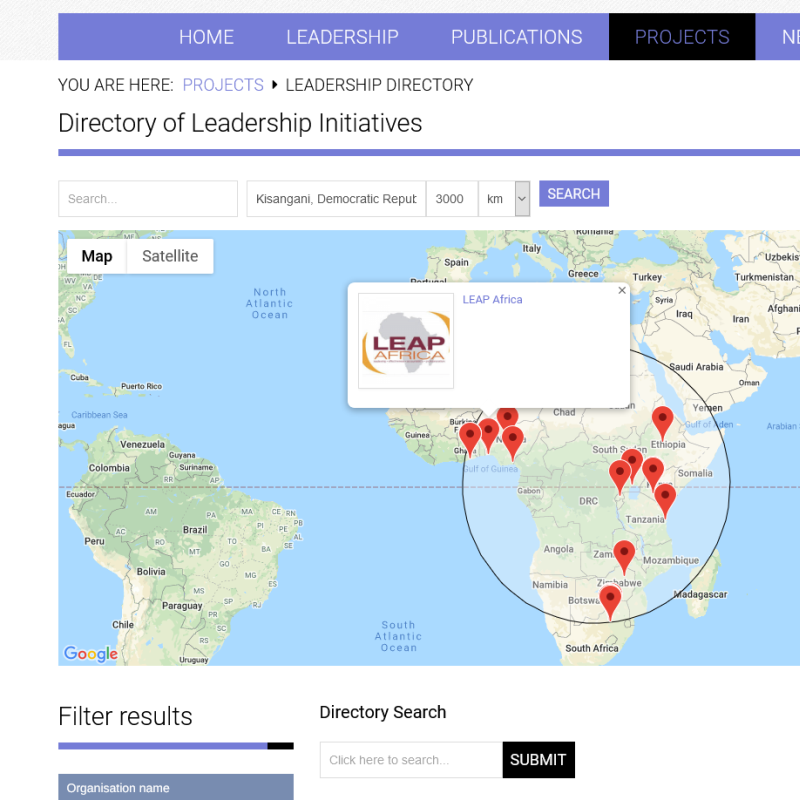The width and height of the screenshot is (800, 800).
Task: Click the Google logo on the map
Action: pos(91,654)
